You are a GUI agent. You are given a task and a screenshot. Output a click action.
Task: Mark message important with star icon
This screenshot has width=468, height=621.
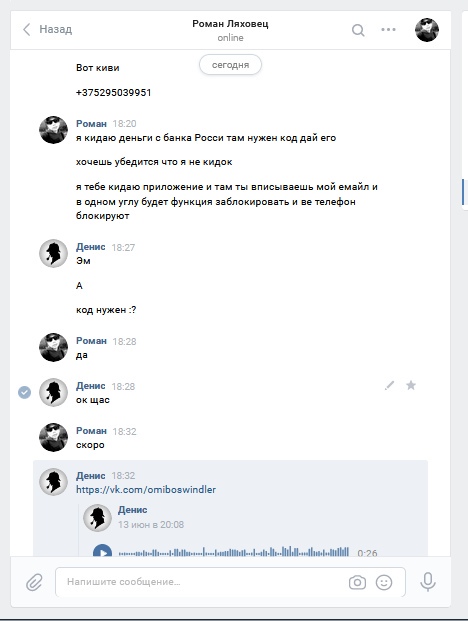point(411,385)
